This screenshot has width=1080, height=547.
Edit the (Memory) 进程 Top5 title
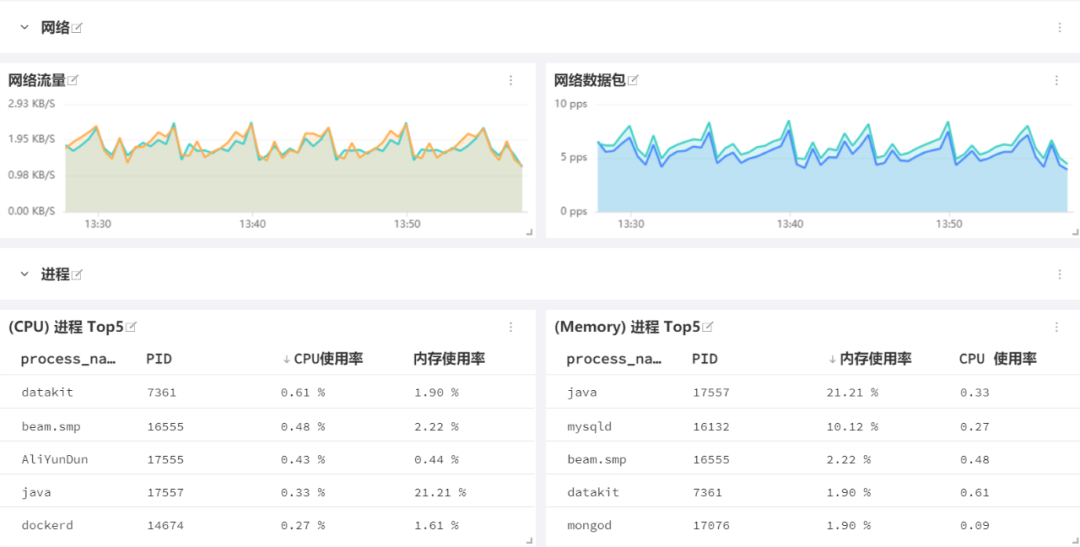coord(707,327)
